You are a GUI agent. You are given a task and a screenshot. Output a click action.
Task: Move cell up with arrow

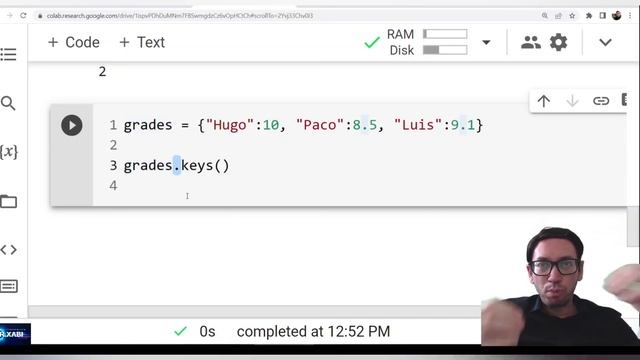pyautogui.click(x=544, y=101)
